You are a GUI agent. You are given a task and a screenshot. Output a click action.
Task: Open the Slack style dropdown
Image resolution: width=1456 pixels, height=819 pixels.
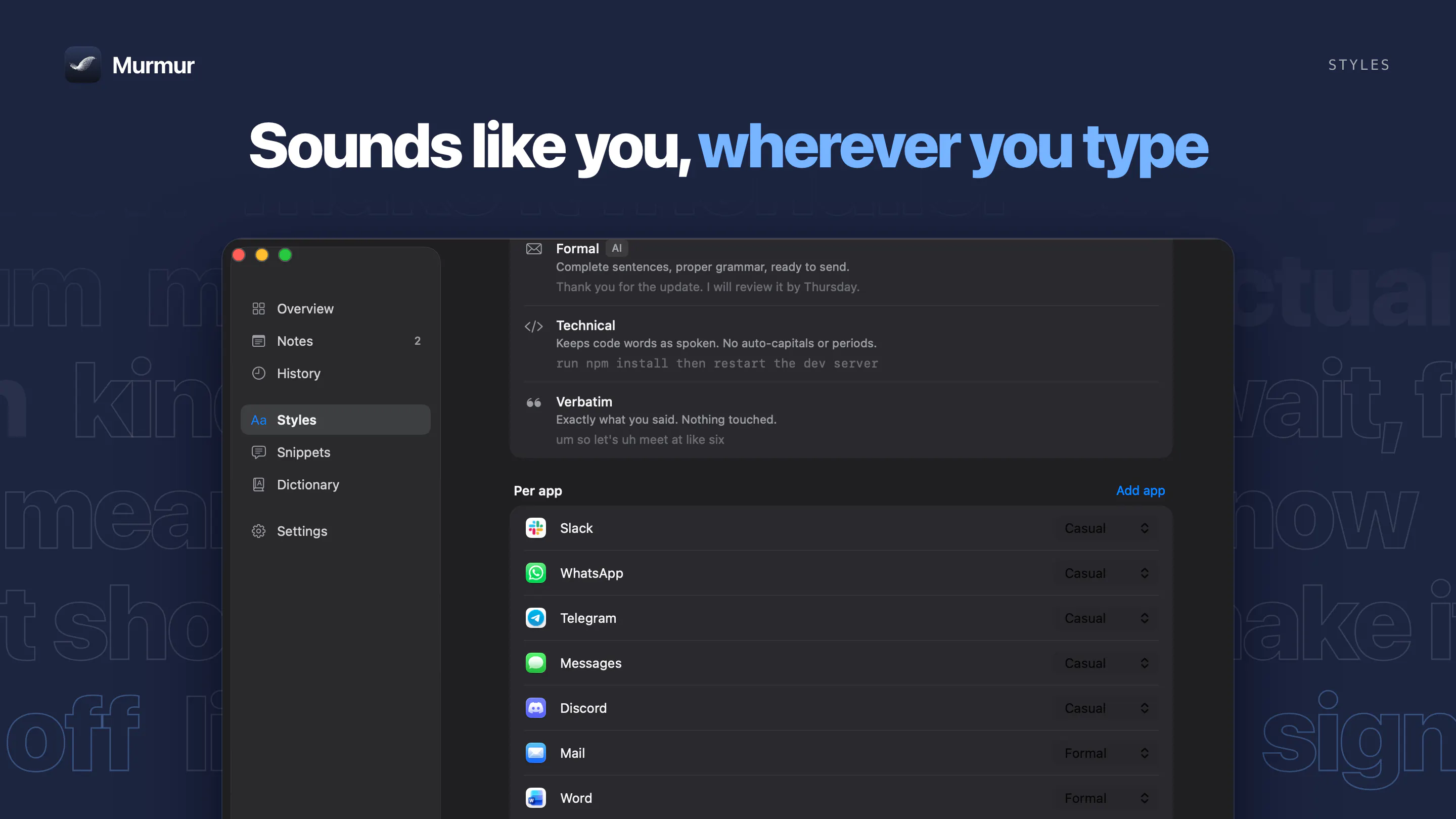pyautogui.click(x=1106, y=528)
